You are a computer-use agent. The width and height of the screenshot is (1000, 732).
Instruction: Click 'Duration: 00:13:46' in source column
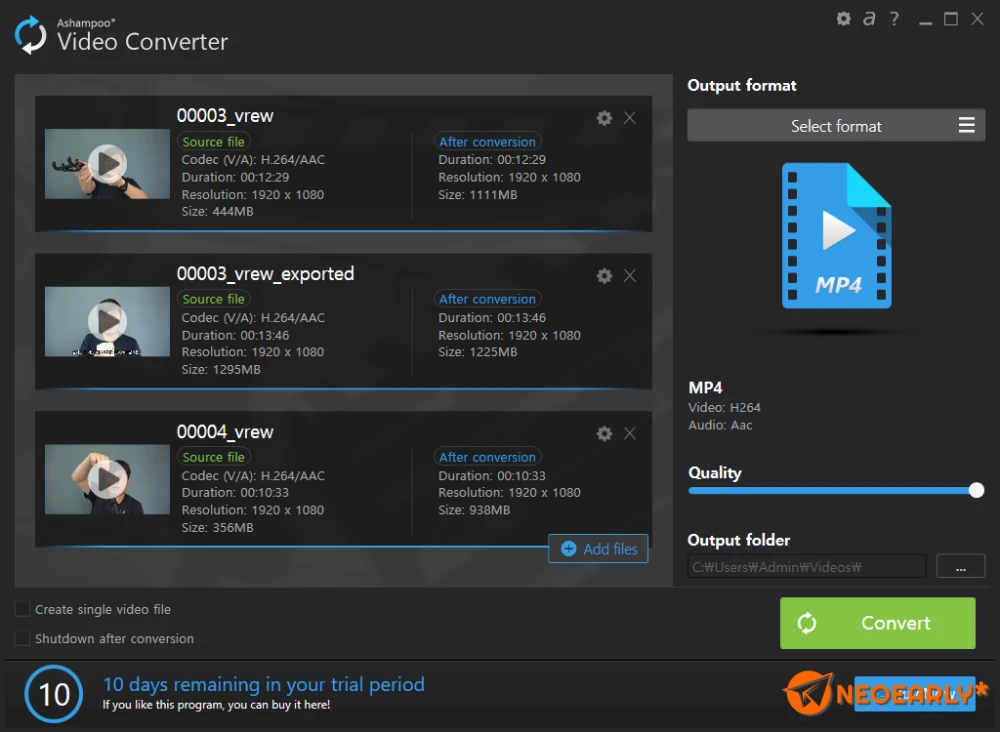pos(235,335)
